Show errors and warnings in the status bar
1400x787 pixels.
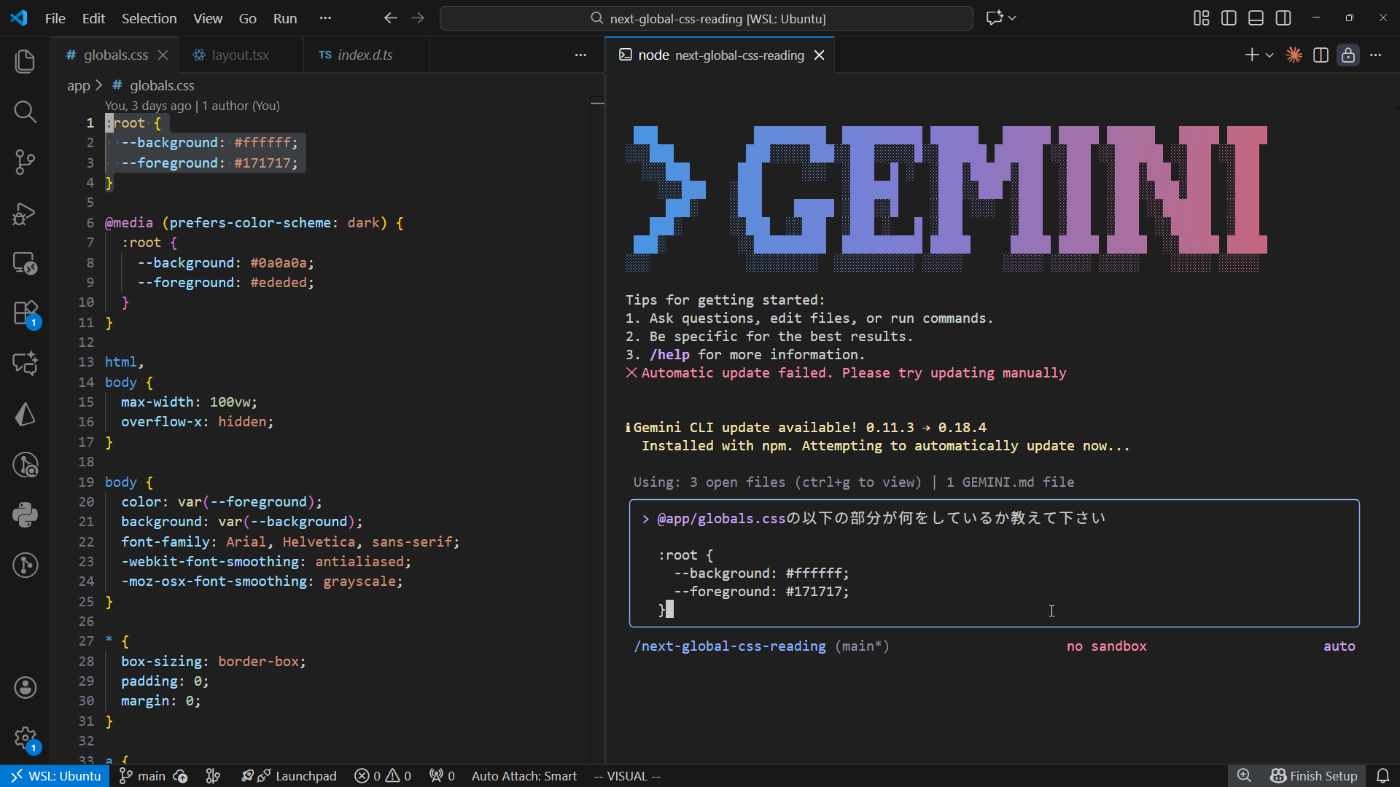[383, 776]
